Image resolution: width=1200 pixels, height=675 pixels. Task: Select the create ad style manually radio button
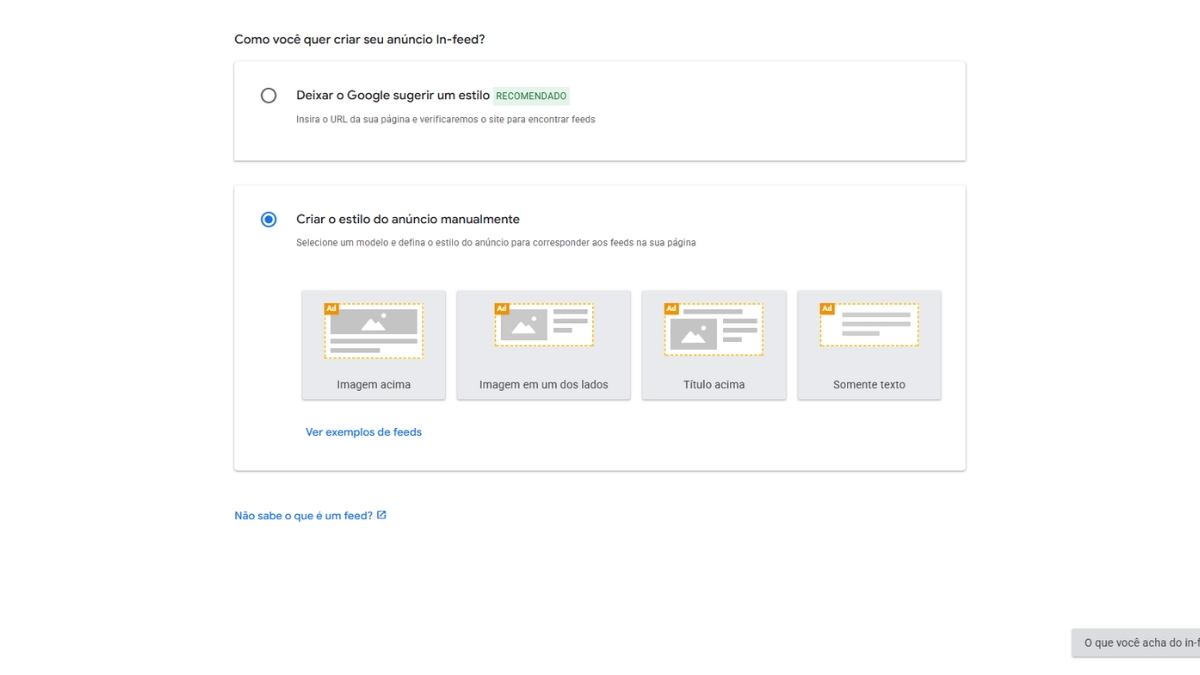268,219
